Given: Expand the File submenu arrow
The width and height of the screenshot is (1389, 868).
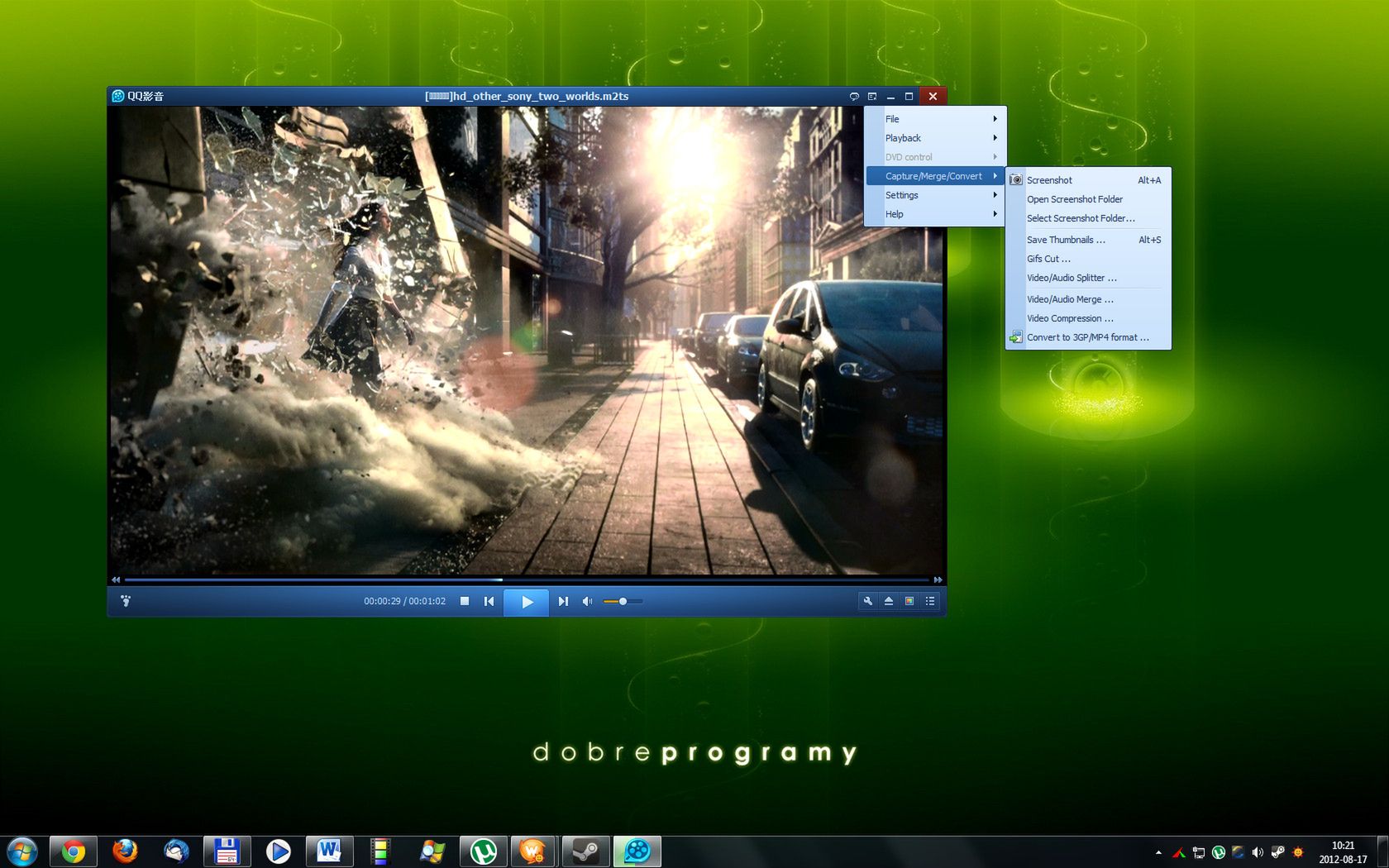Looking at the screenshot, I should (995, 119).
